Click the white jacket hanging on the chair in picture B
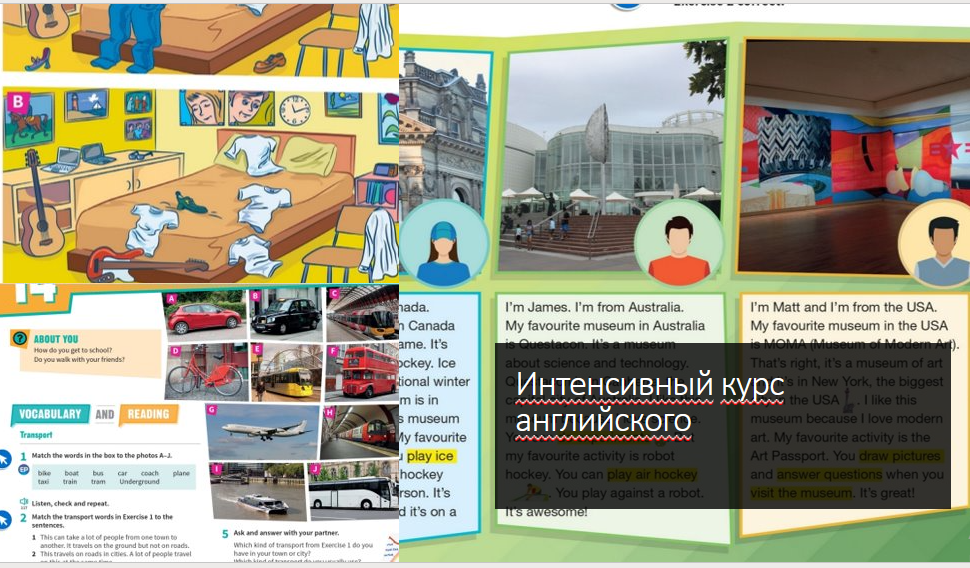This screenshot has width=970, height=568. (x=379, y=244)
